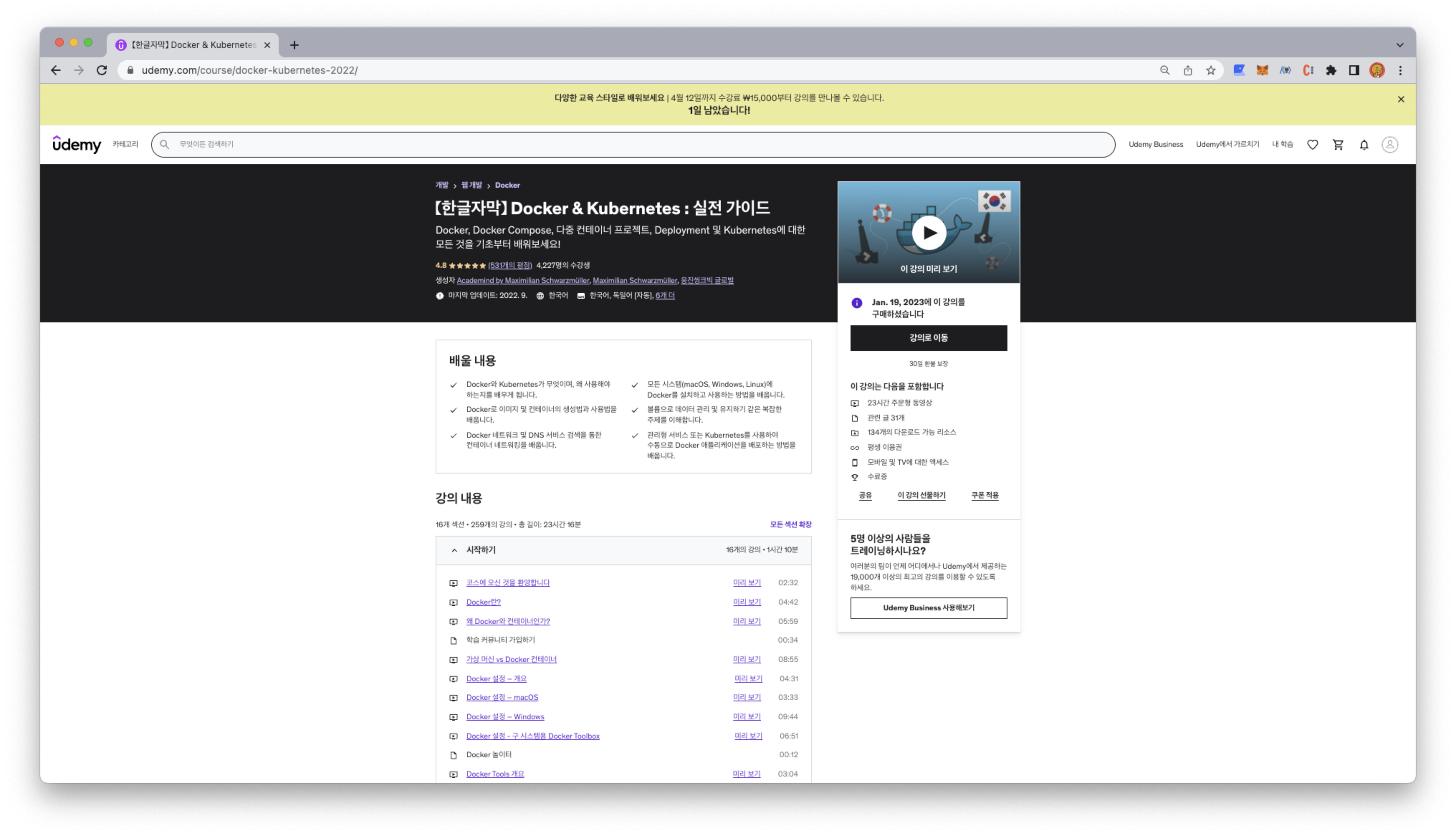Viewport: 1456px width, 836px height.
Task: Open the Docker란? lecture link
Action: tap(483, 602)
